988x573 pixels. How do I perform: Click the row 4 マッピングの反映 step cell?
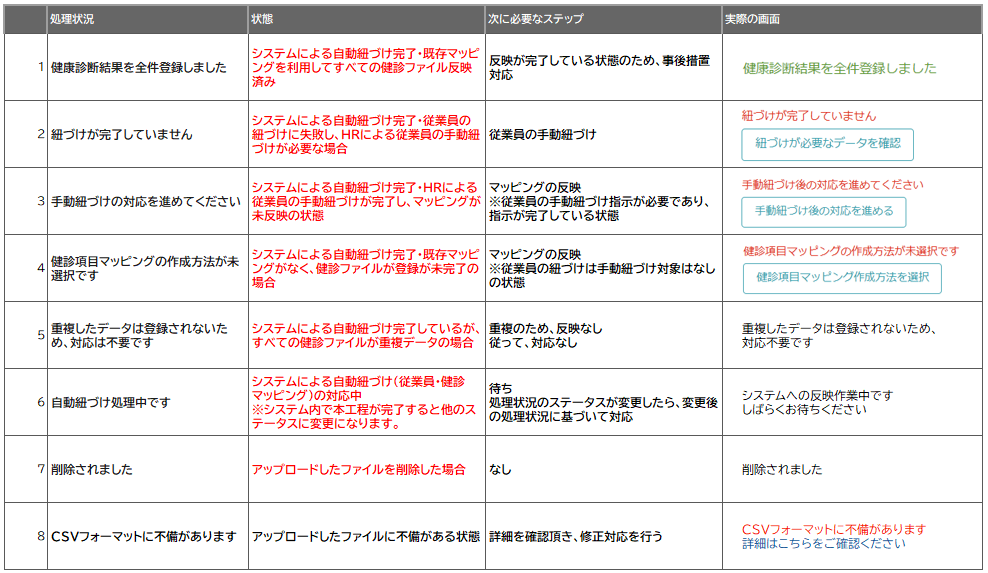pos(603,269)
